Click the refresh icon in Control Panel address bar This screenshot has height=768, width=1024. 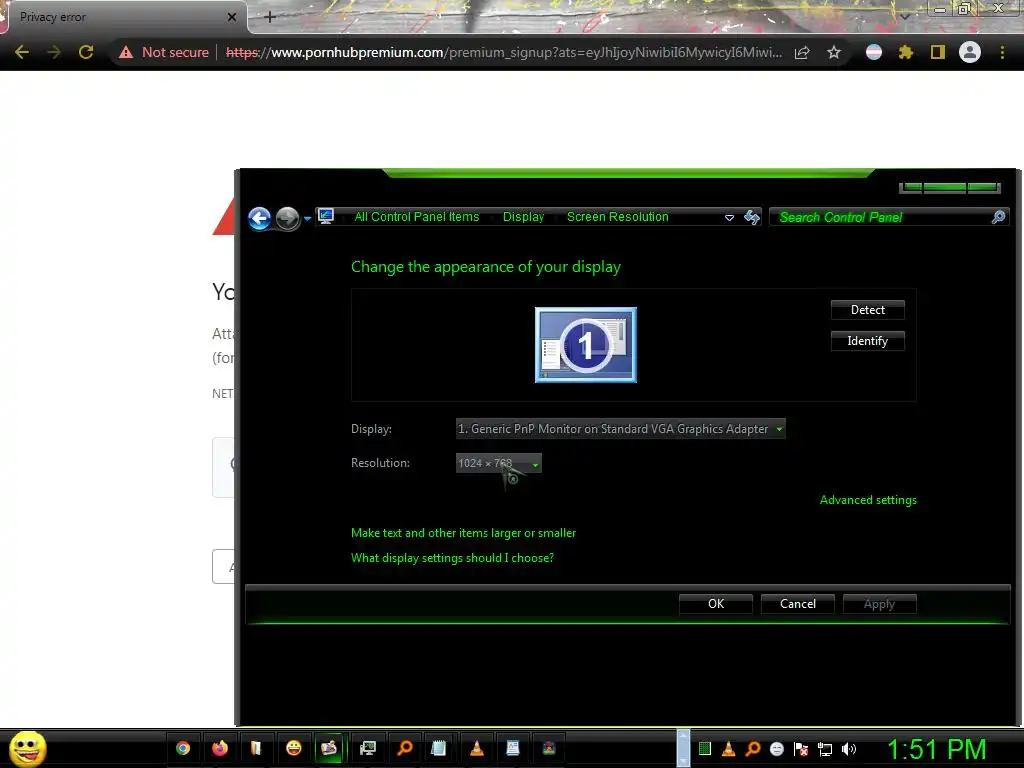[x=752, y=217]
